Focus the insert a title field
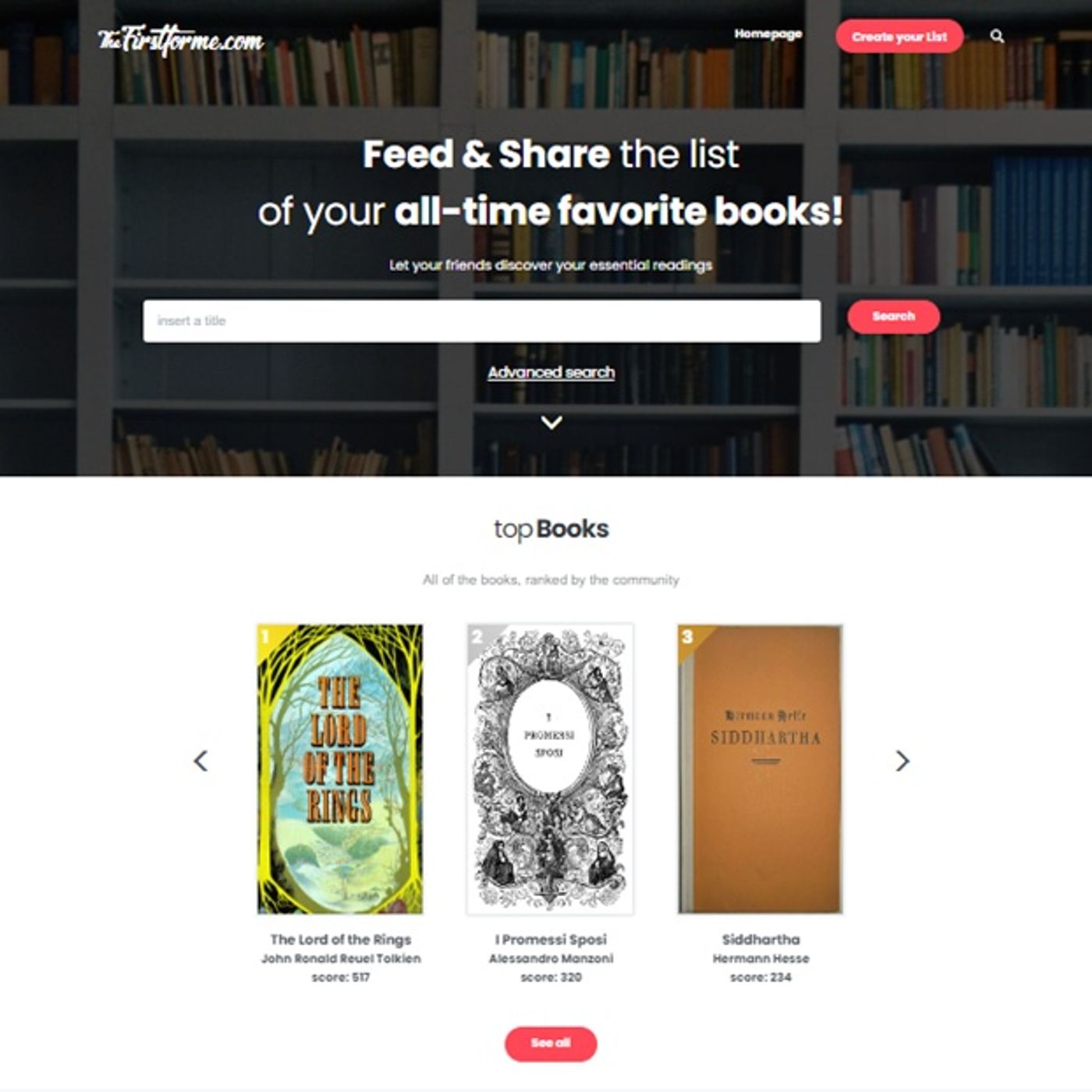 (x=481, y=321)
